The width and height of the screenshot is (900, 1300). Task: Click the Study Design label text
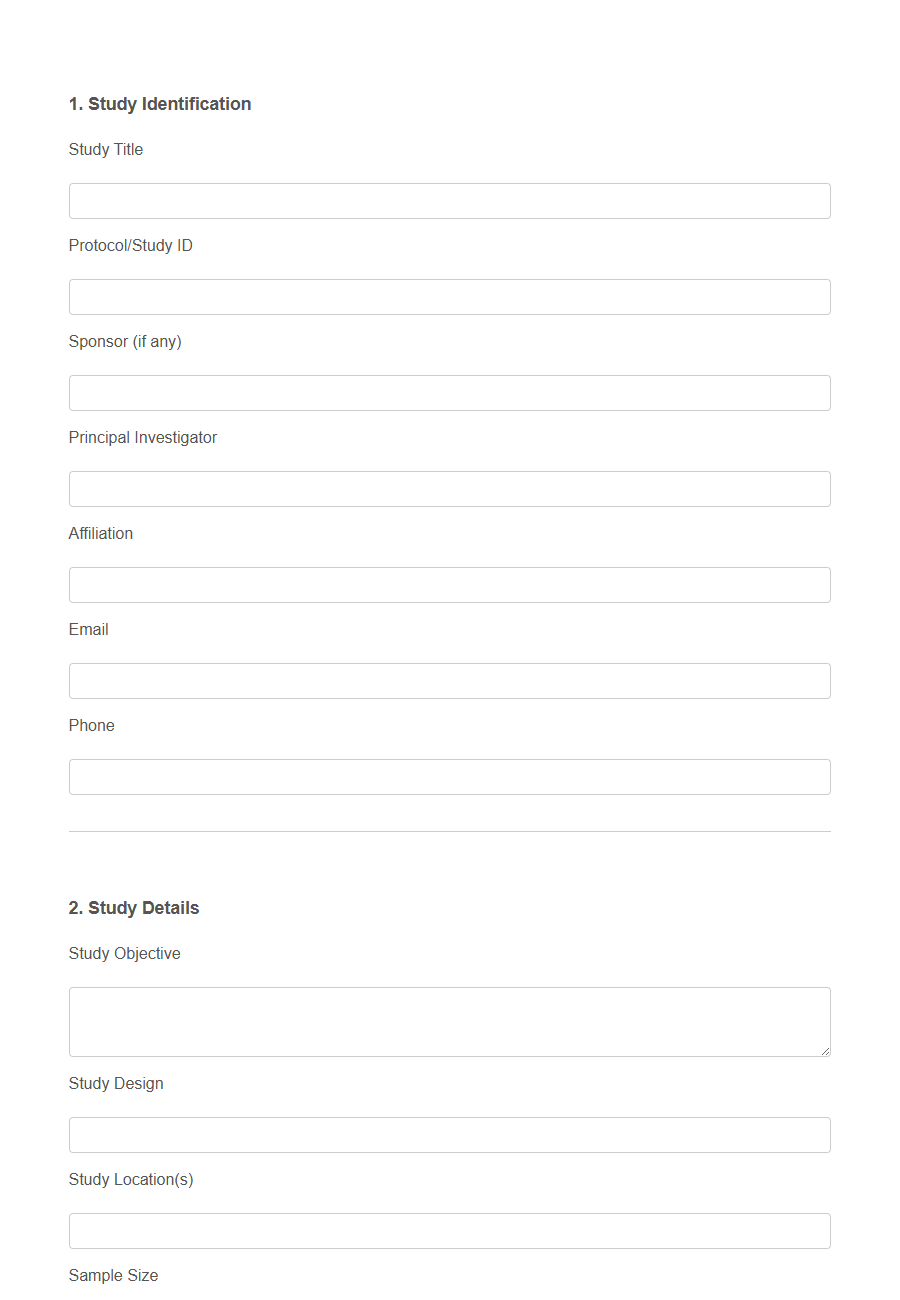(x=116, y=1083)
